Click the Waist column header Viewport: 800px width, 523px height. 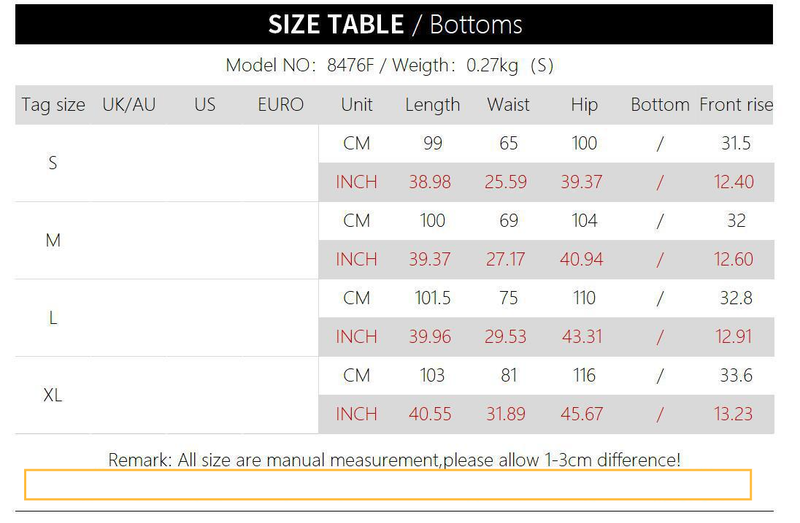(508, 105)
